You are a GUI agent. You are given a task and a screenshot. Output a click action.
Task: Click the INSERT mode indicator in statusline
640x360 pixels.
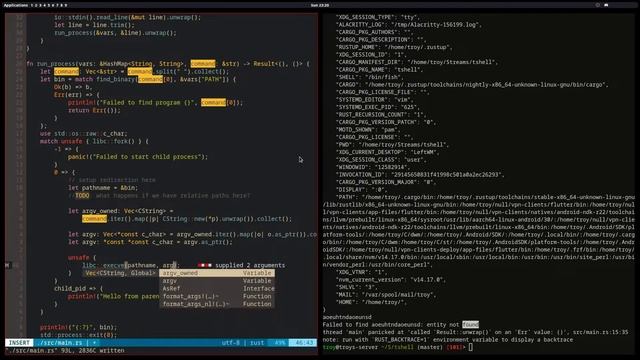click(19, 342)
